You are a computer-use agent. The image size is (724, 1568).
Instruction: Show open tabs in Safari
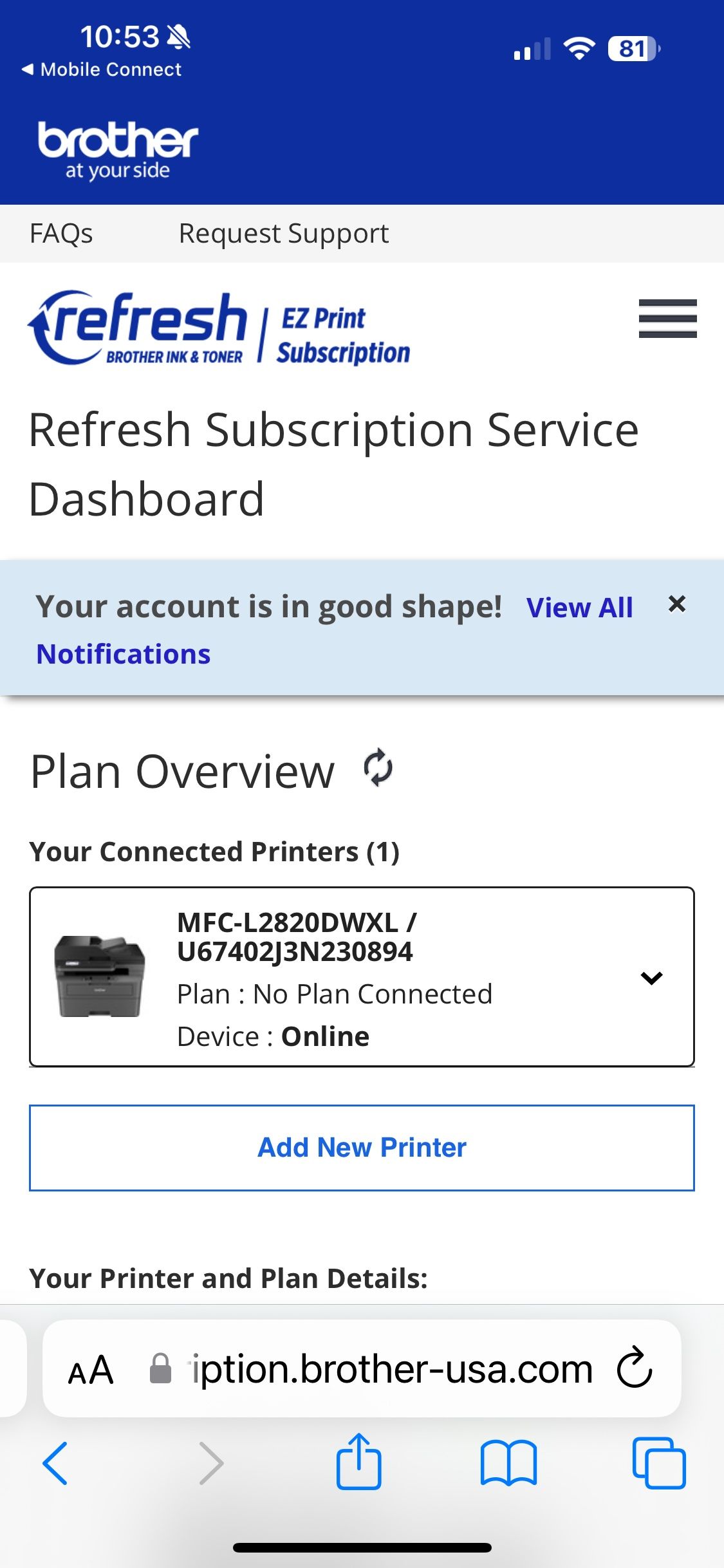click(659, 1462)
